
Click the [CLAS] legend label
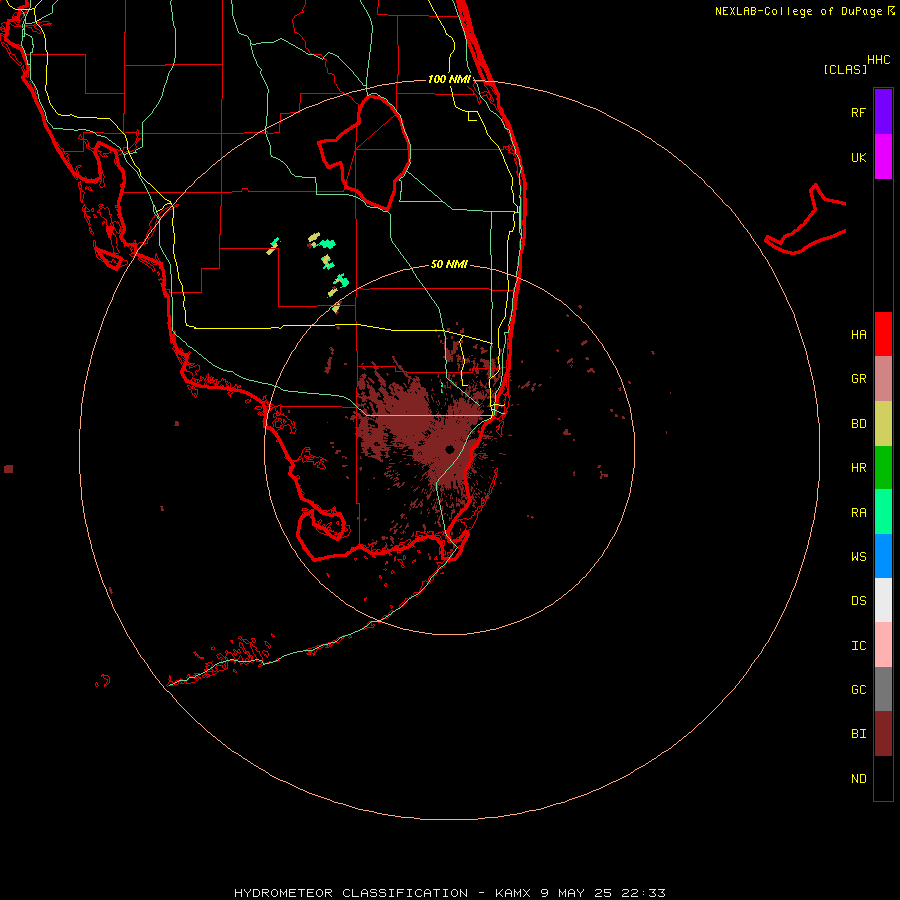845,69
